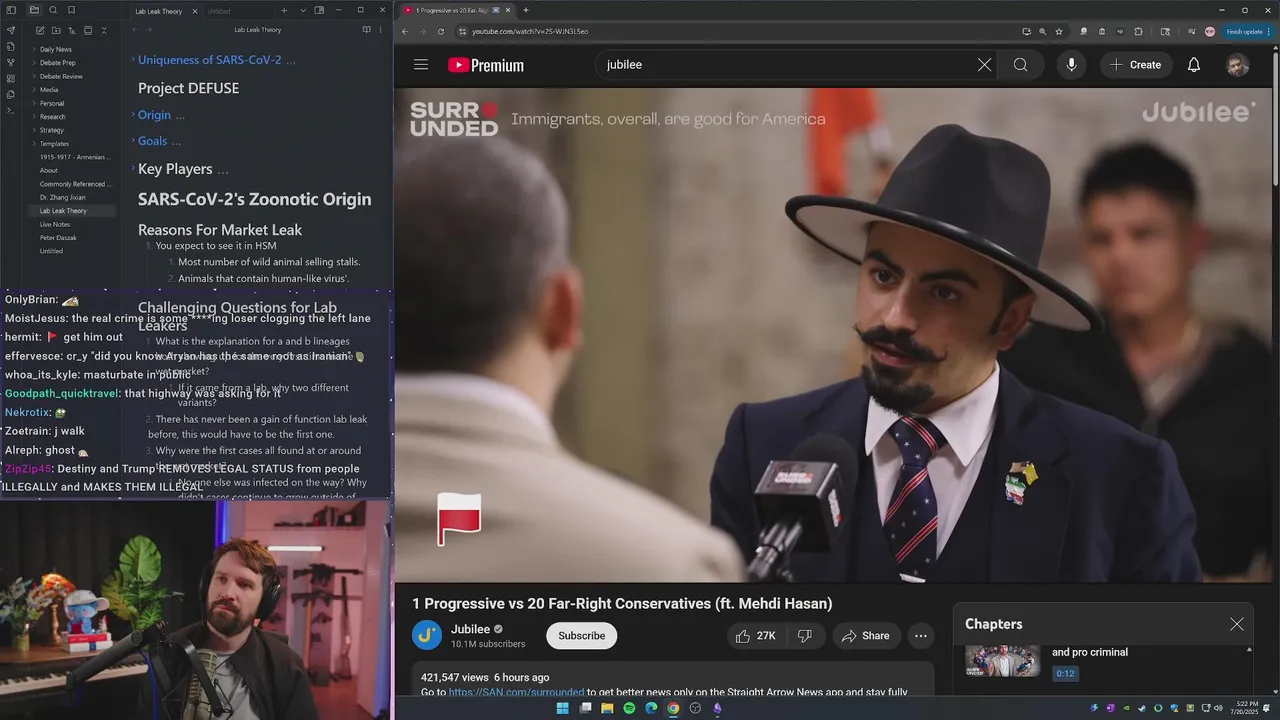Switch to Lab Leak Theory tab
This screenshot has height=720, width=1280.
pyautogui.click(x=159, y=11)
